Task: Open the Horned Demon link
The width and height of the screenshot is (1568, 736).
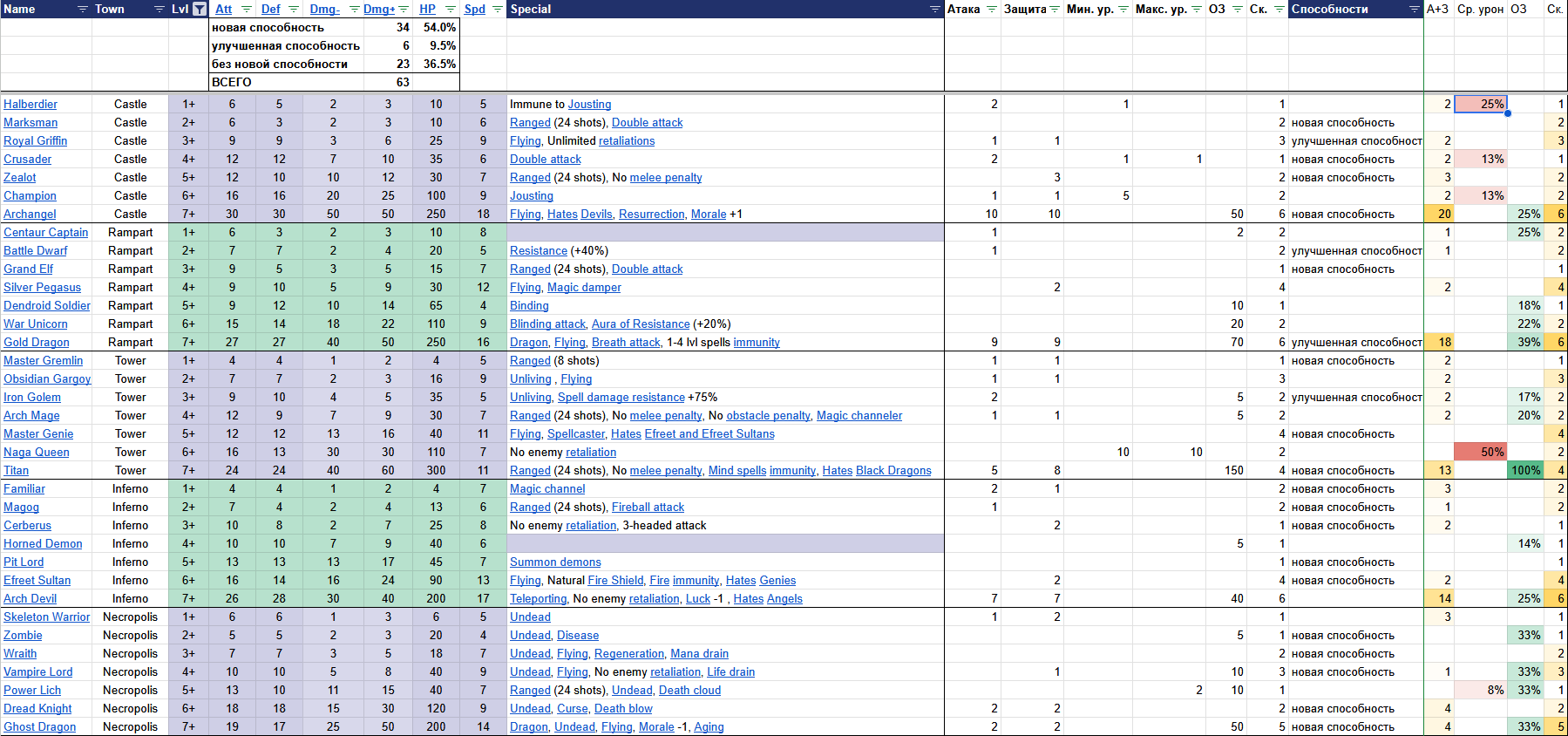Action: coord(43,543)
